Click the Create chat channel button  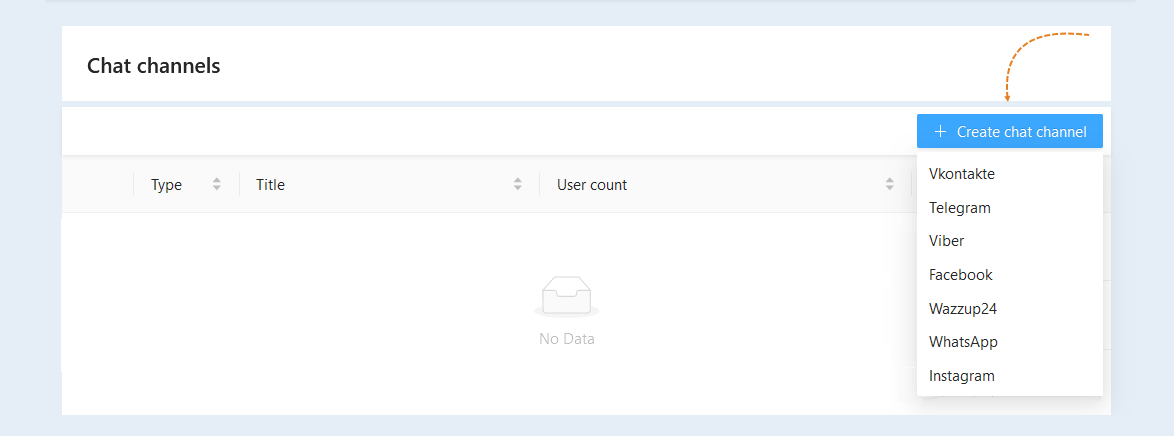point(1009,131)
